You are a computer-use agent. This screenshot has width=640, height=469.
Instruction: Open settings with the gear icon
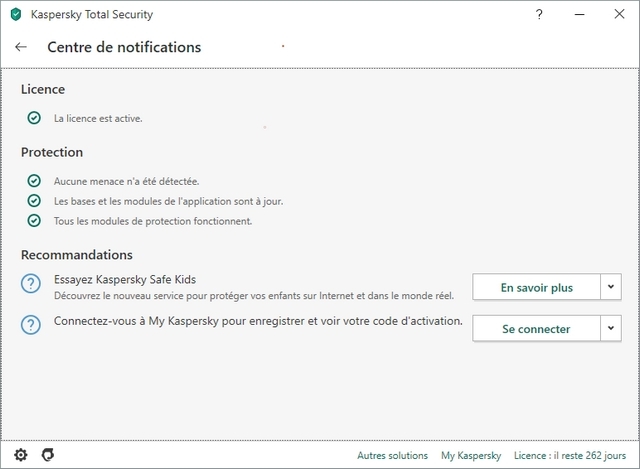click(21, 455)
